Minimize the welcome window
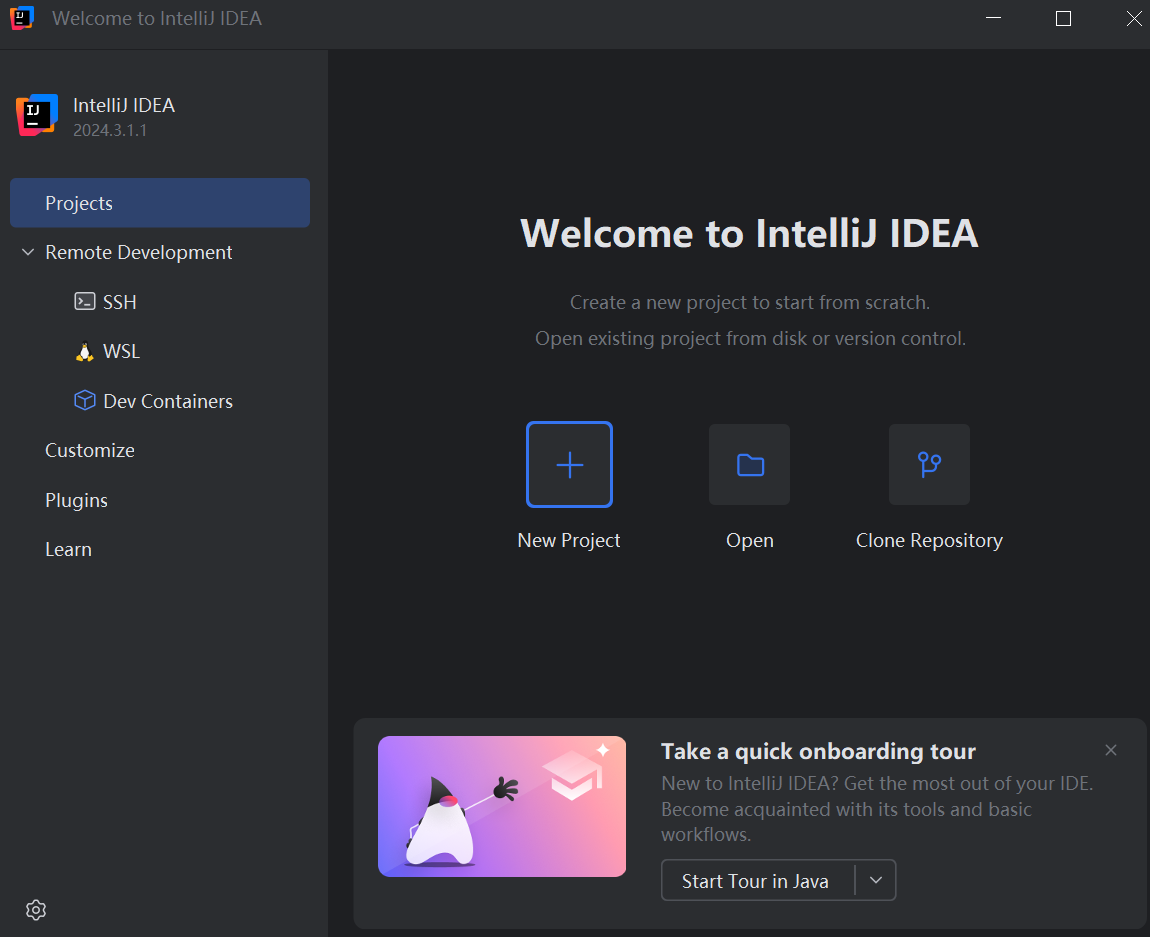The image size is (1150, 937). [x=994, y=18]
